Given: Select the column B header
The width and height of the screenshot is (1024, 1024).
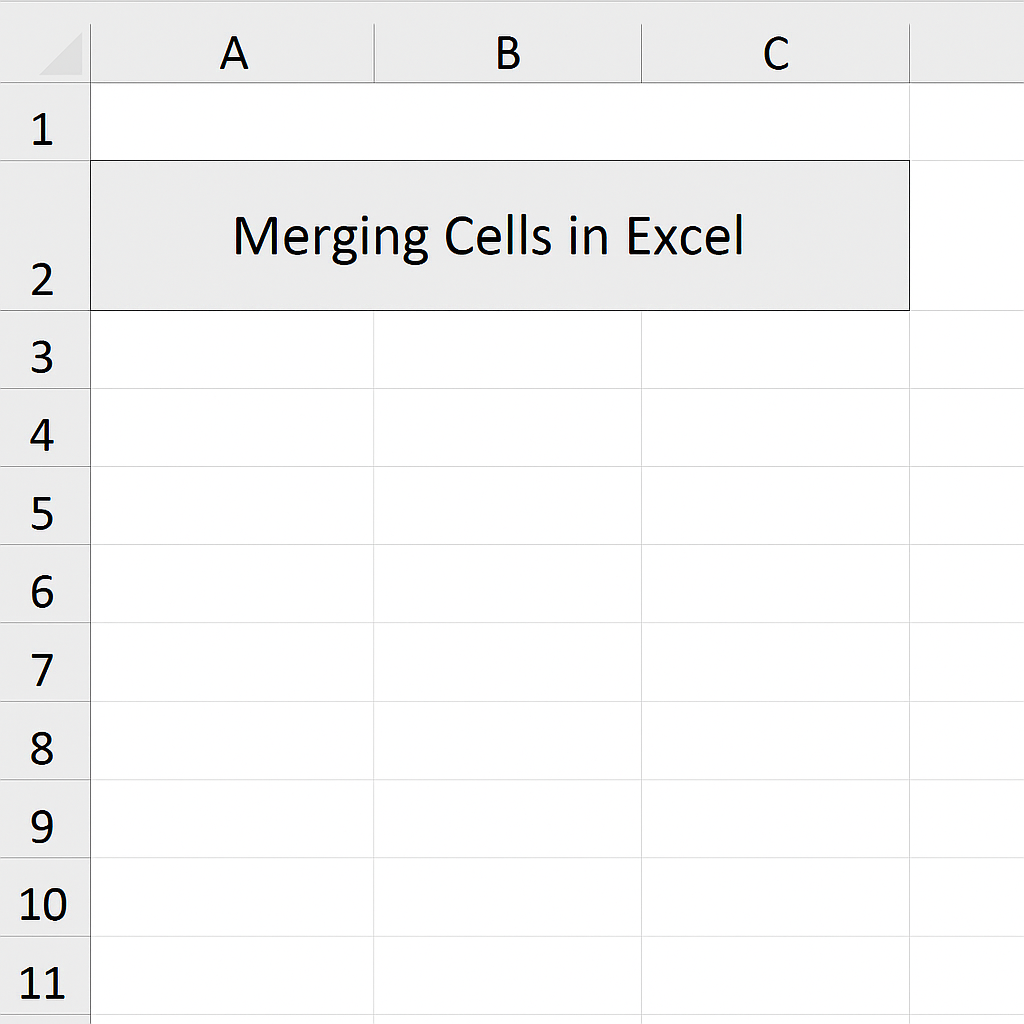Looking at the screenshot, I should (508, 54).
